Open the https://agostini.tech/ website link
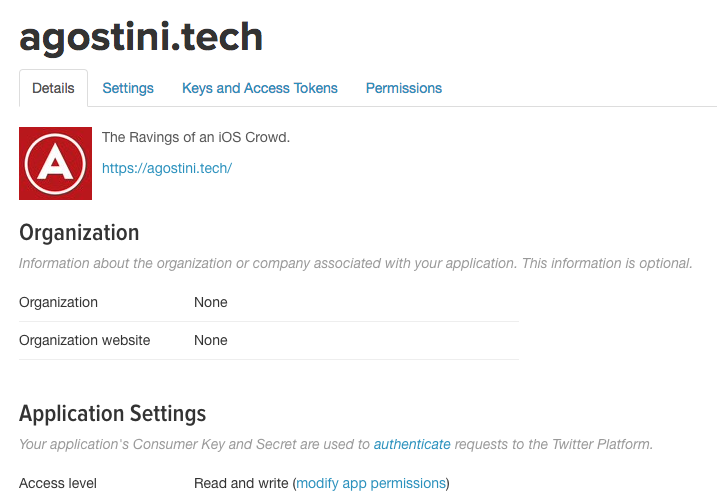 pyautogui.click(x=167, y=168)
